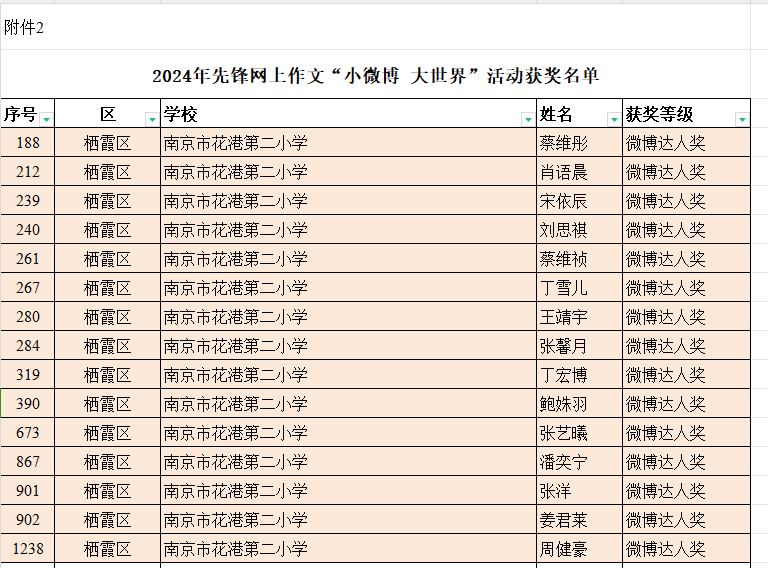Select the cell with number 240
This screenshot has height=568, width=768.
coord(27,230)
